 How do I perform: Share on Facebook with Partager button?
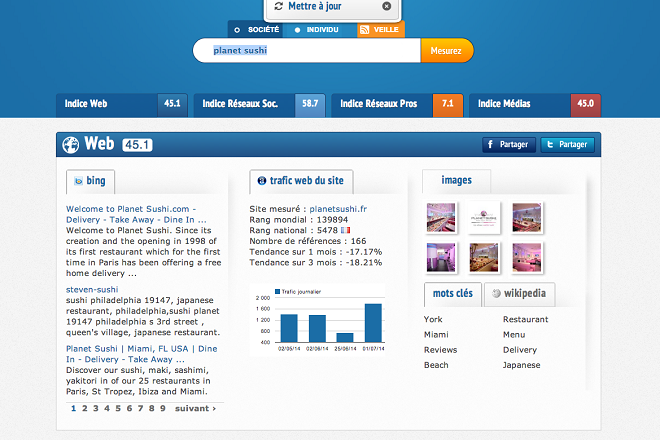[x=509, y=144]
